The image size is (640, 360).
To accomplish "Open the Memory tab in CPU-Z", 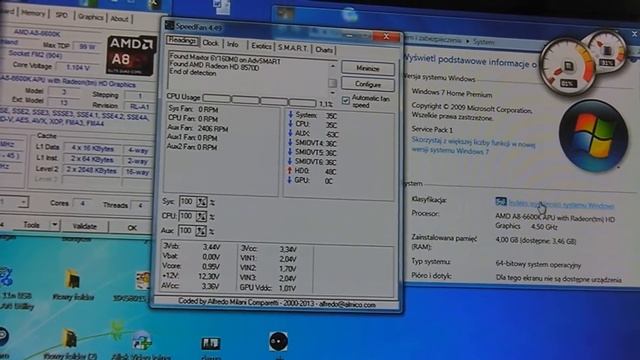I will [x=33, y=13].
